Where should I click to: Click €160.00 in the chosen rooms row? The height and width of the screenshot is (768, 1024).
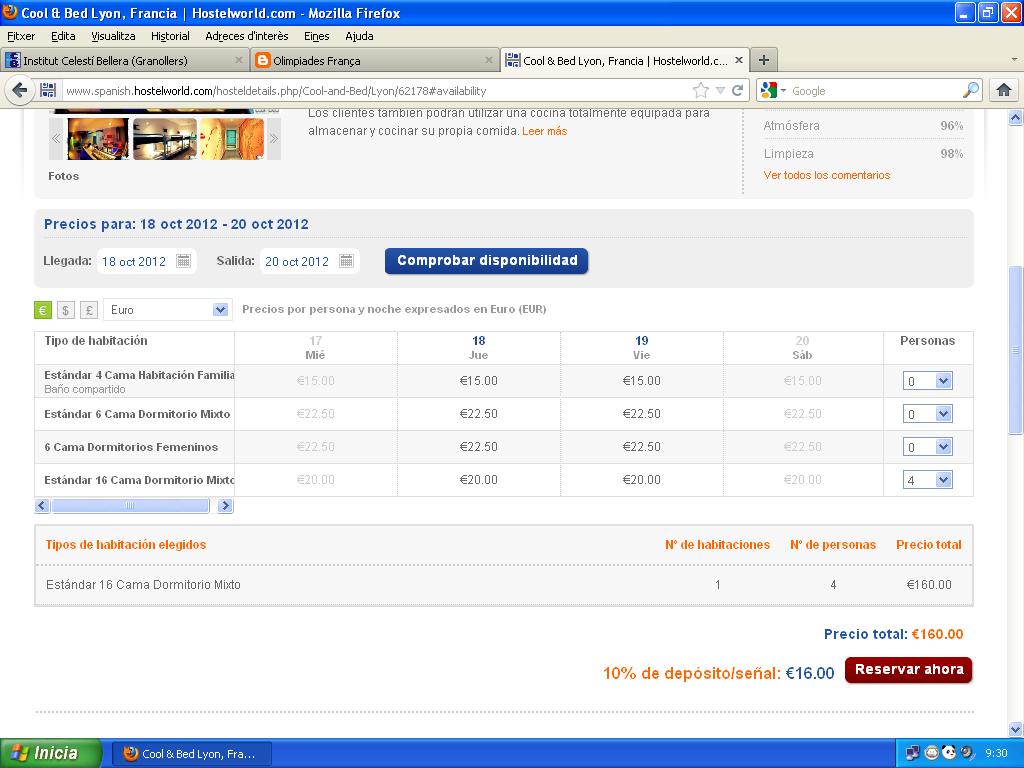(929, 584)
